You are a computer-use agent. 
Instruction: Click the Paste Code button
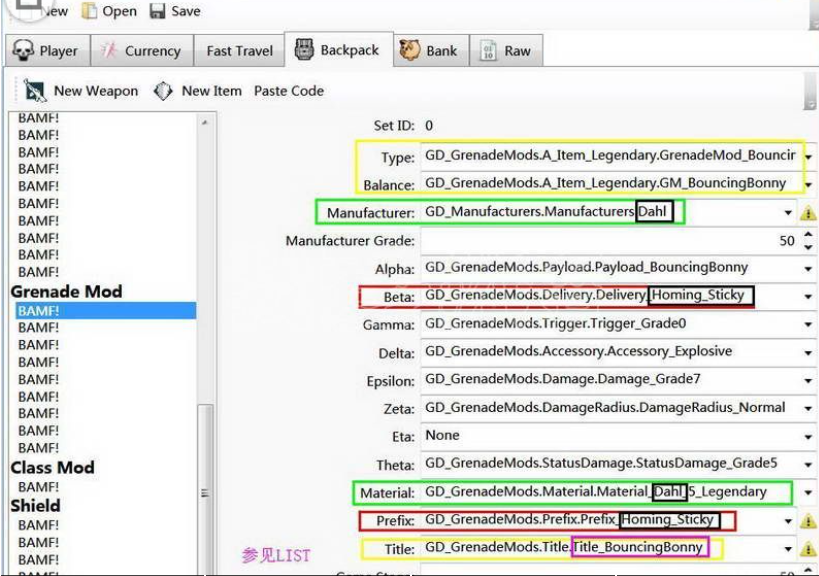coord(289,91)
